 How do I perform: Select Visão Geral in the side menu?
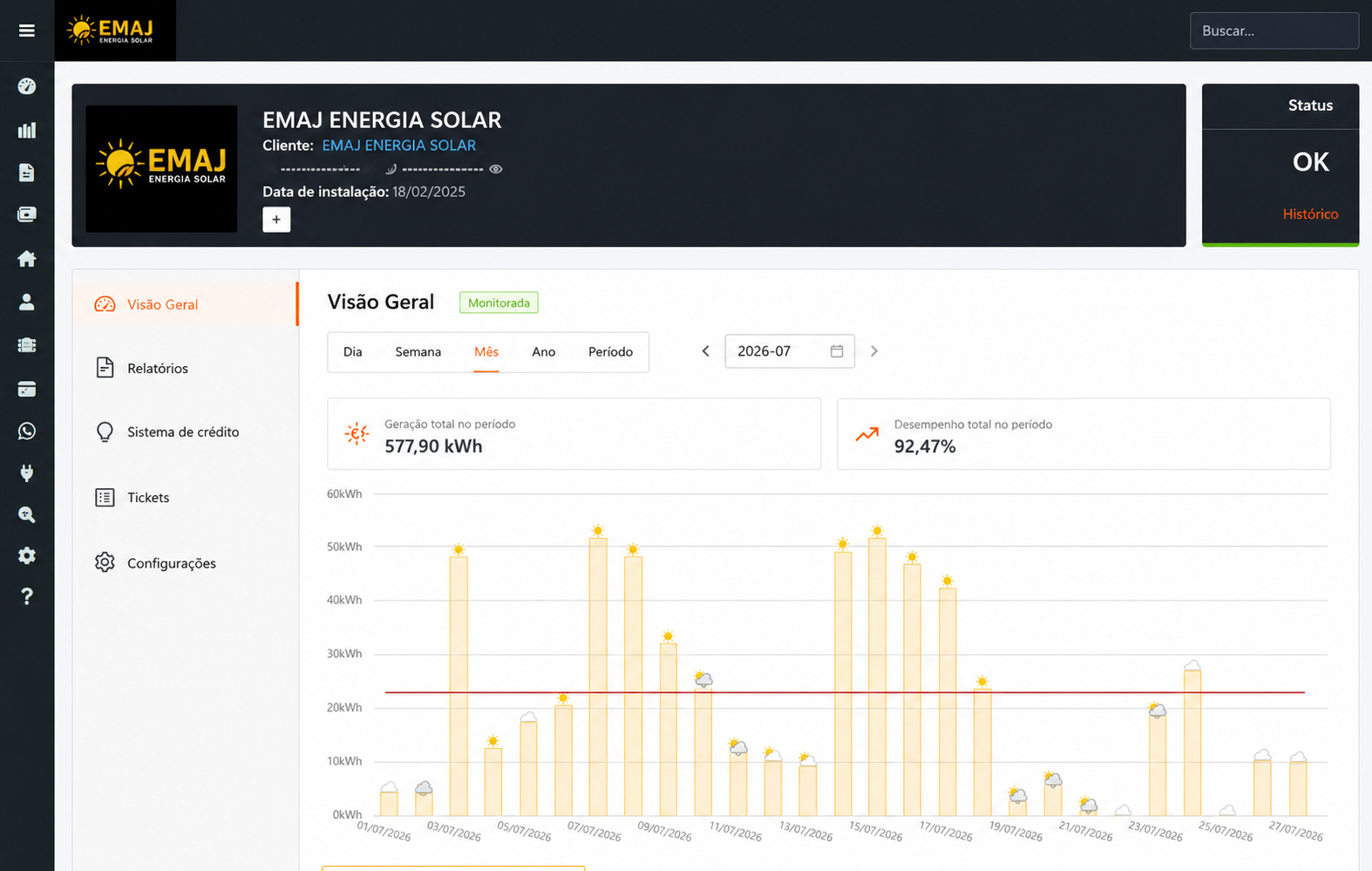186,304
